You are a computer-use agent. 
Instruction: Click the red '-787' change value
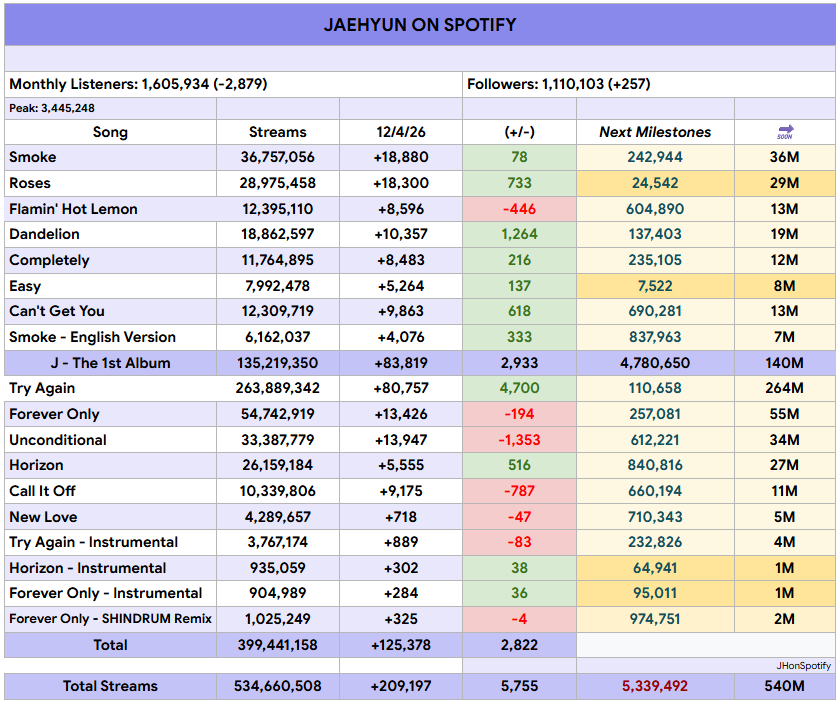click(x=519, y=491)
